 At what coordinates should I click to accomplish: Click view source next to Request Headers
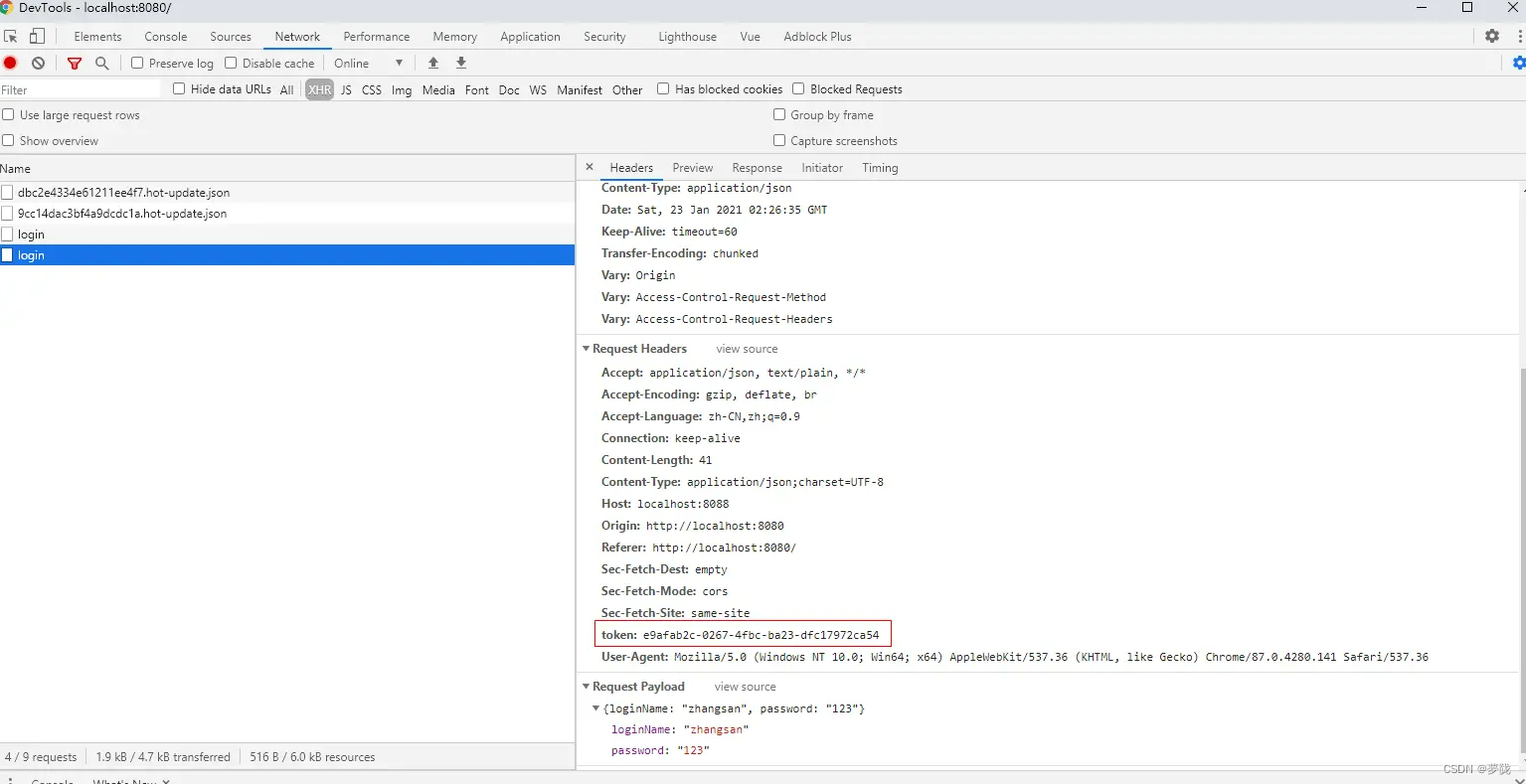point(747,349)
